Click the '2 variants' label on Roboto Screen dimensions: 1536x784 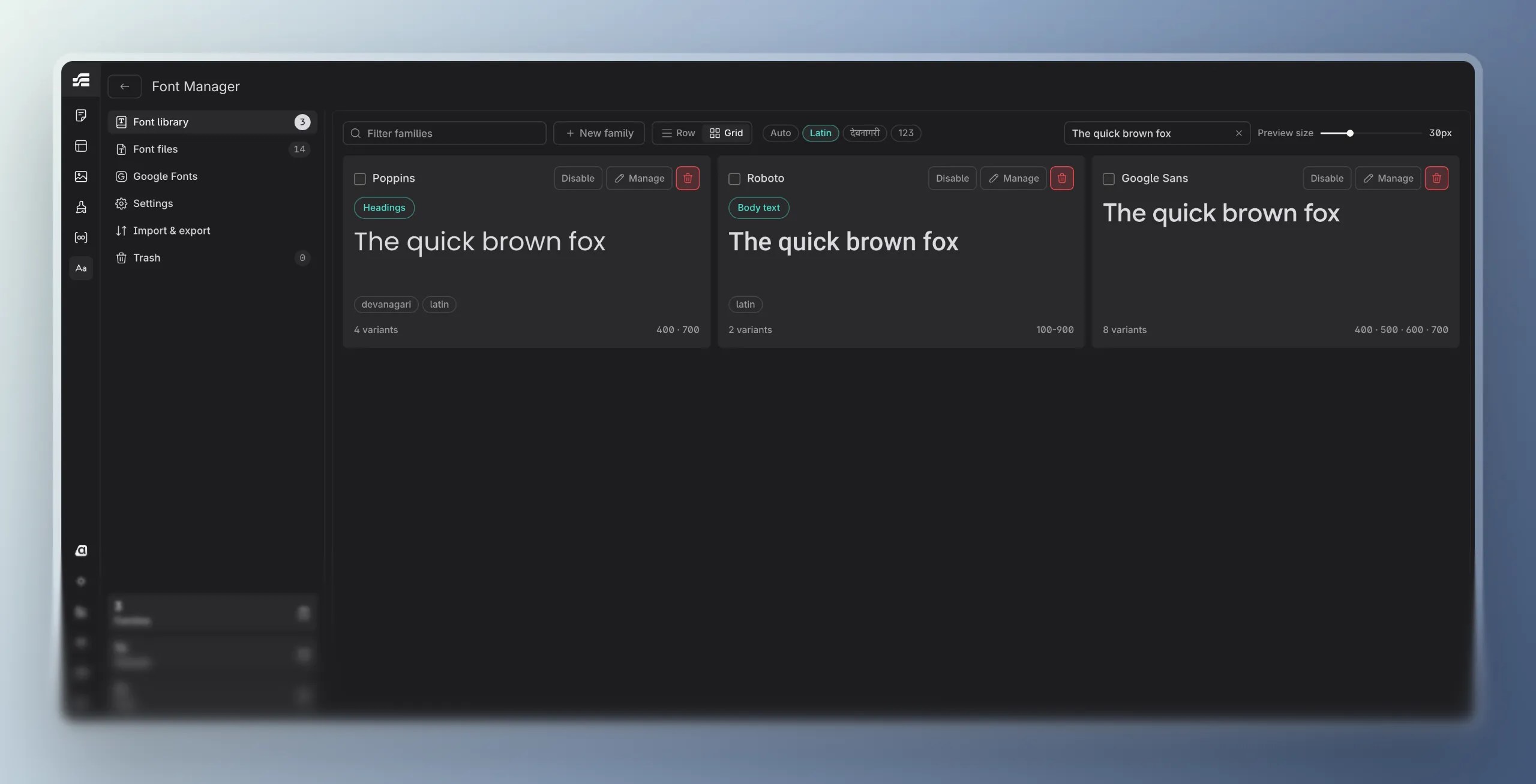tap(750, 330)
